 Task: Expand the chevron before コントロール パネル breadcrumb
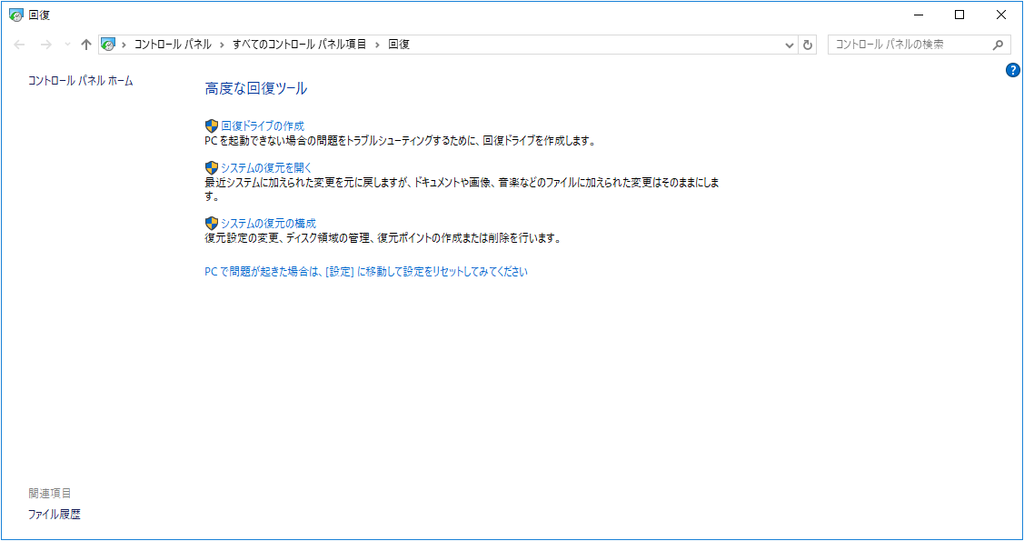[x=123, y=44]
